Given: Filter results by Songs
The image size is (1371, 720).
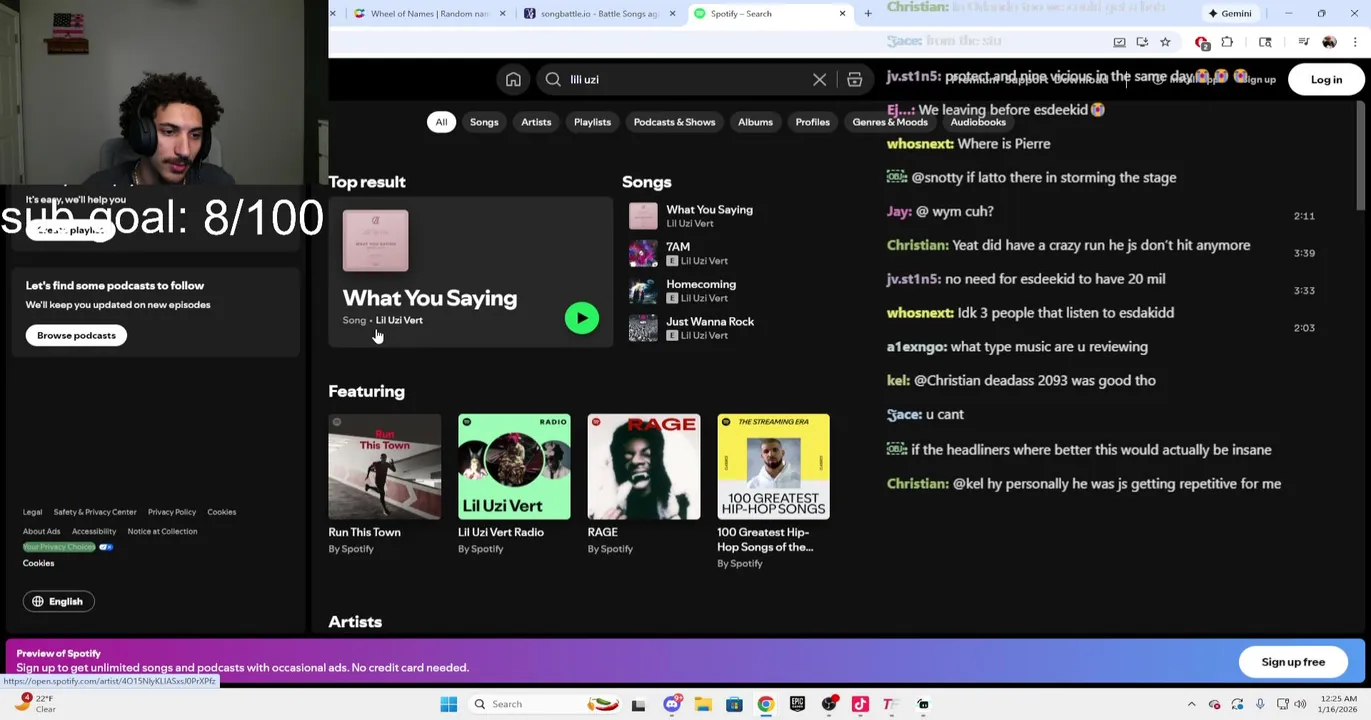Looking at the screenshot, I should [484, 122].
